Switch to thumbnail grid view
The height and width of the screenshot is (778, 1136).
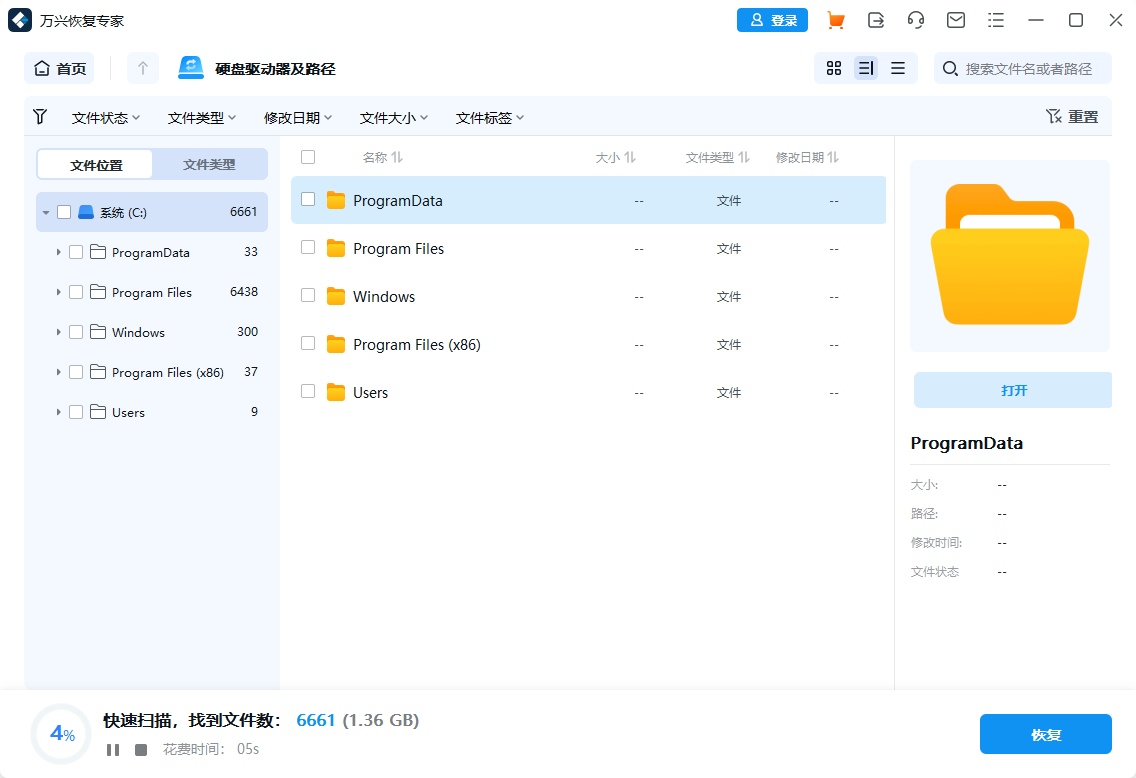[x=834, y=68]
